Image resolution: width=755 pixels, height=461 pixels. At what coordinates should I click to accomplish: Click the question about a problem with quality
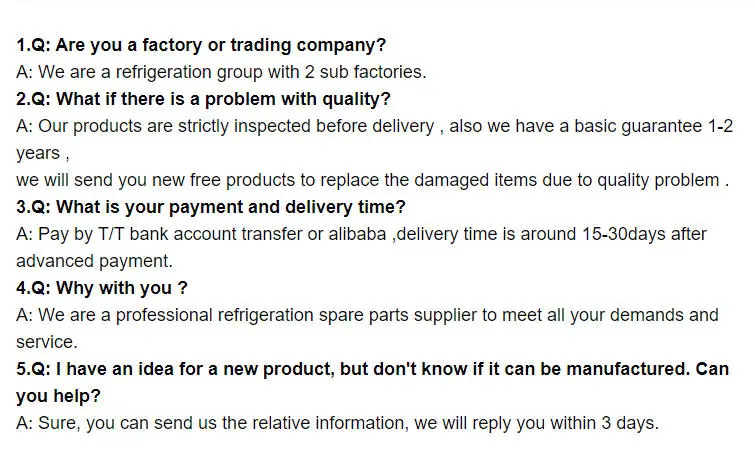(203, 99)
